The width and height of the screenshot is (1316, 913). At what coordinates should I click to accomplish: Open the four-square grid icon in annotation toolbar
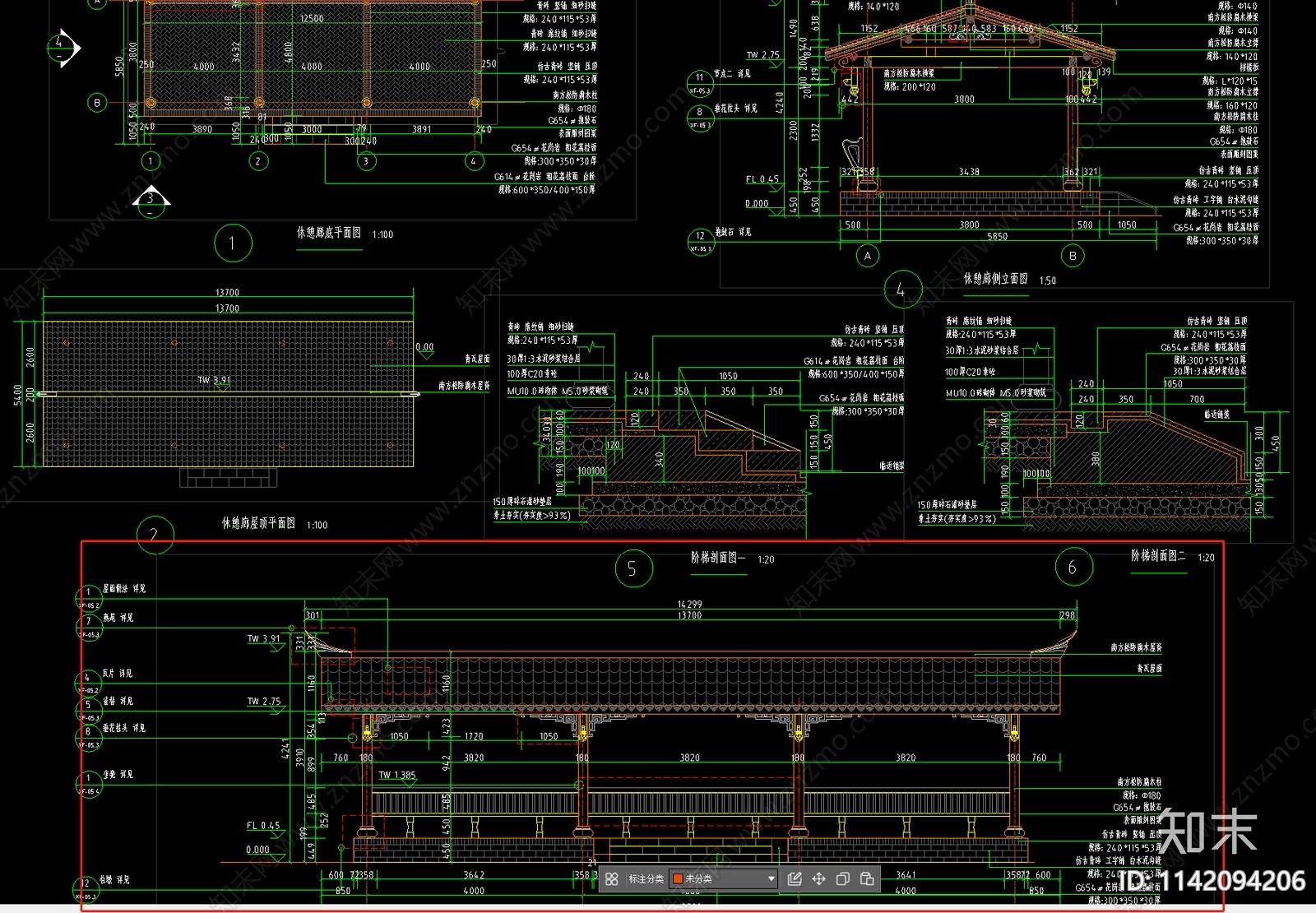click(611, 879)
